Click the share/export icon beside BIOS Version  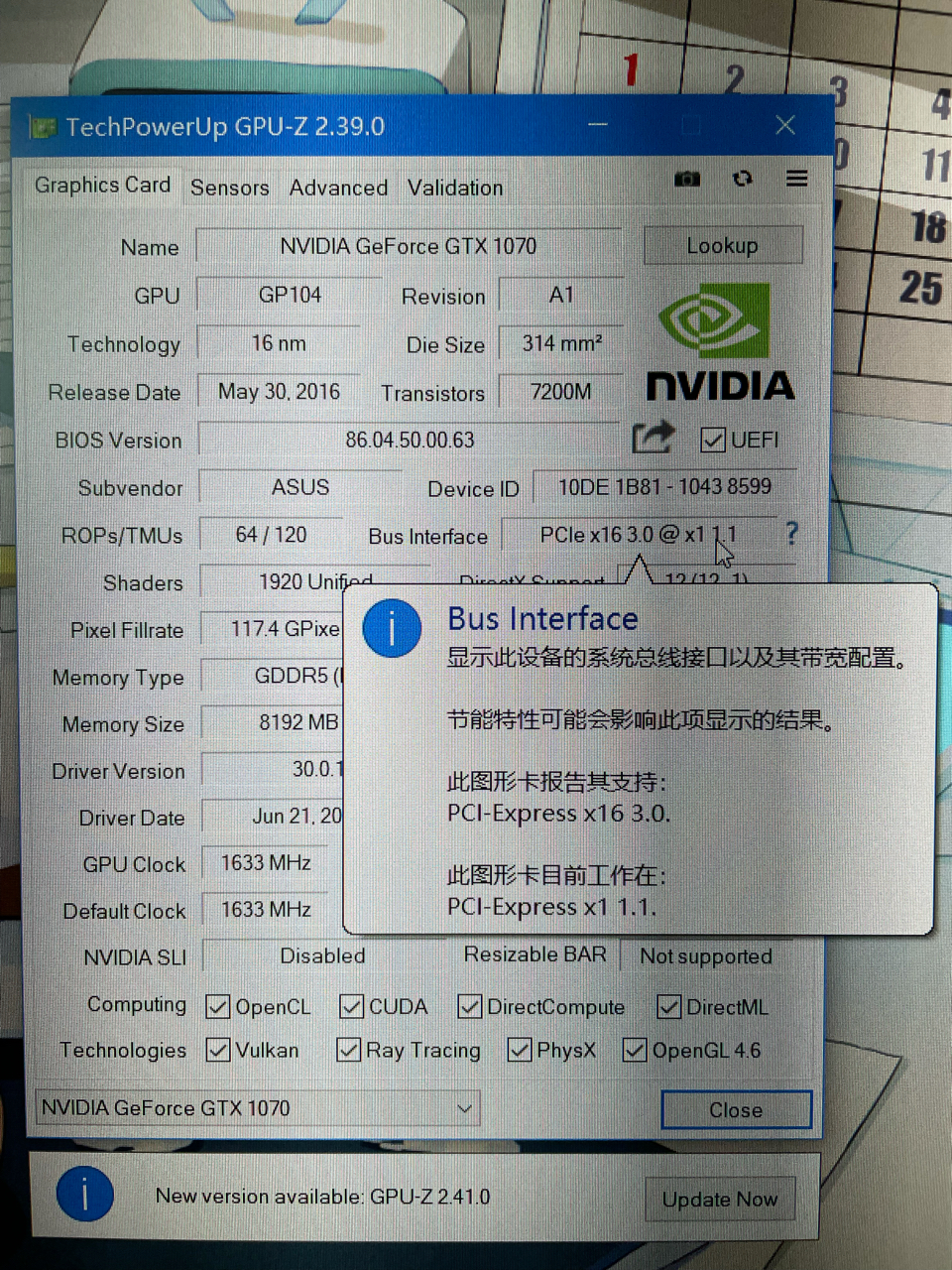click(653, 437)
